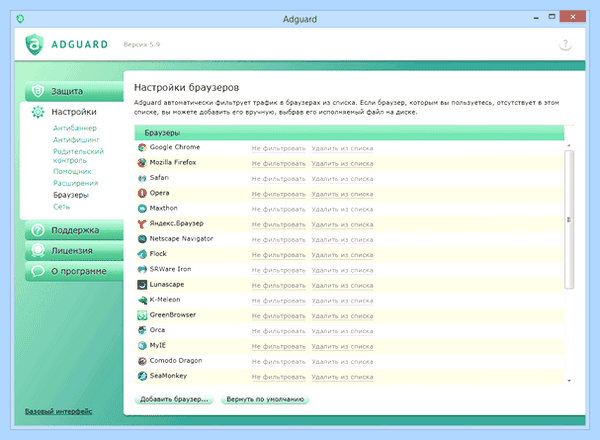600x440 pixels.
Task: Click the scrollbar up arrow
Action: [569, 145]
